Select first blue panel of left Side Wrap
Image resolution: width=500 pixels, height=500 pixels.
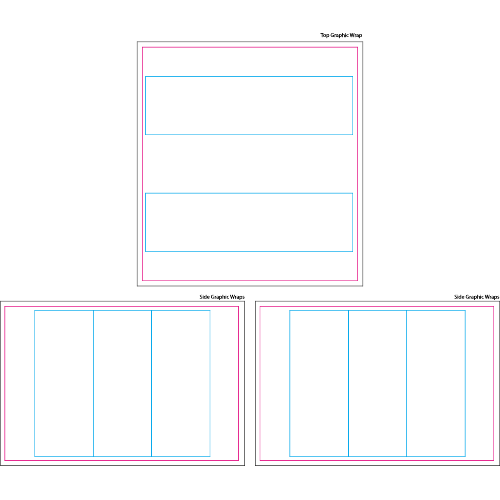[64, 383]
